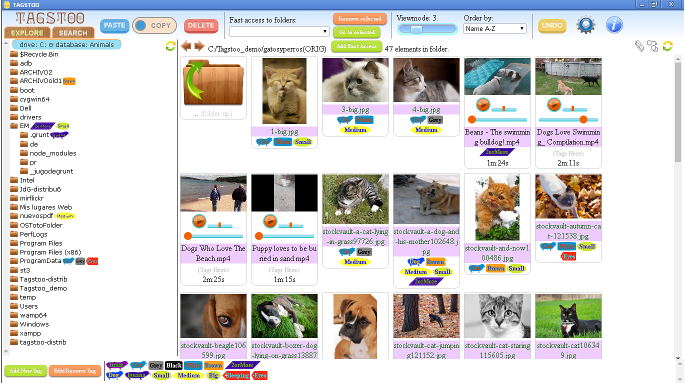
Task: Play the Beans swimming bulldog video
Action: [x=483, y=105]
